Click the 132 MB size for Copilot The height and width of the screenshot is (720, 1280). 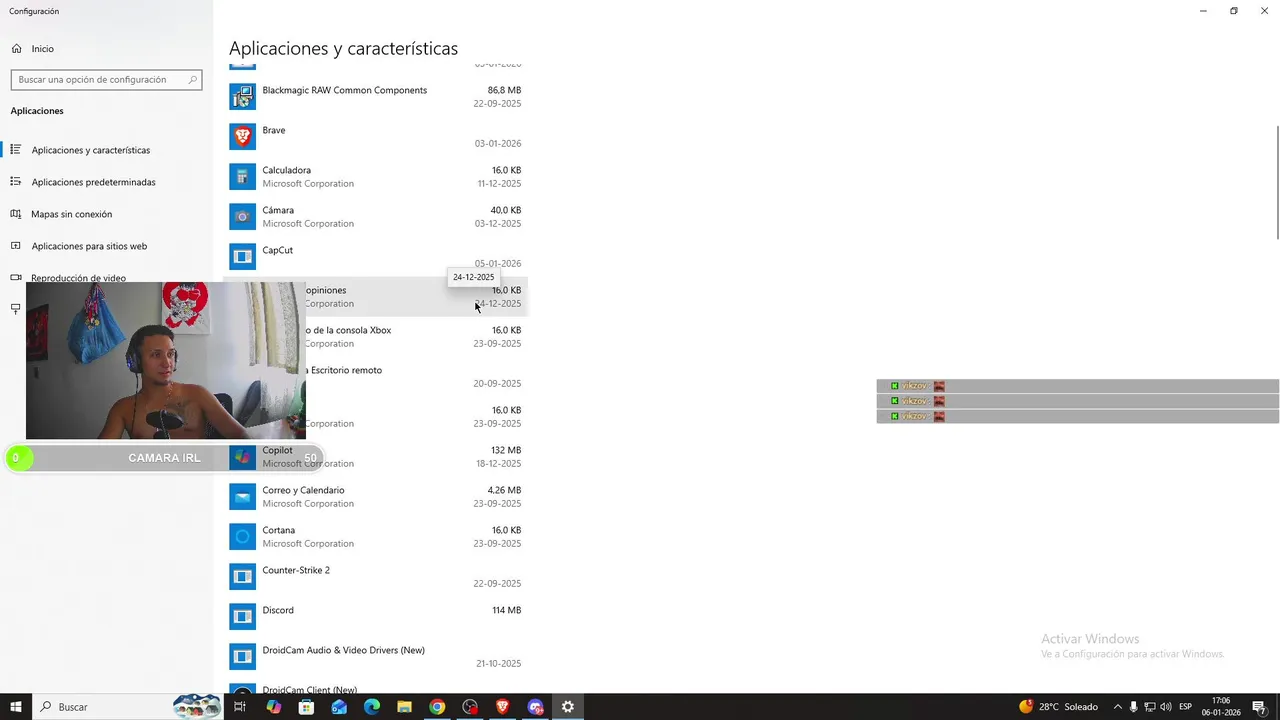(506, 450)
